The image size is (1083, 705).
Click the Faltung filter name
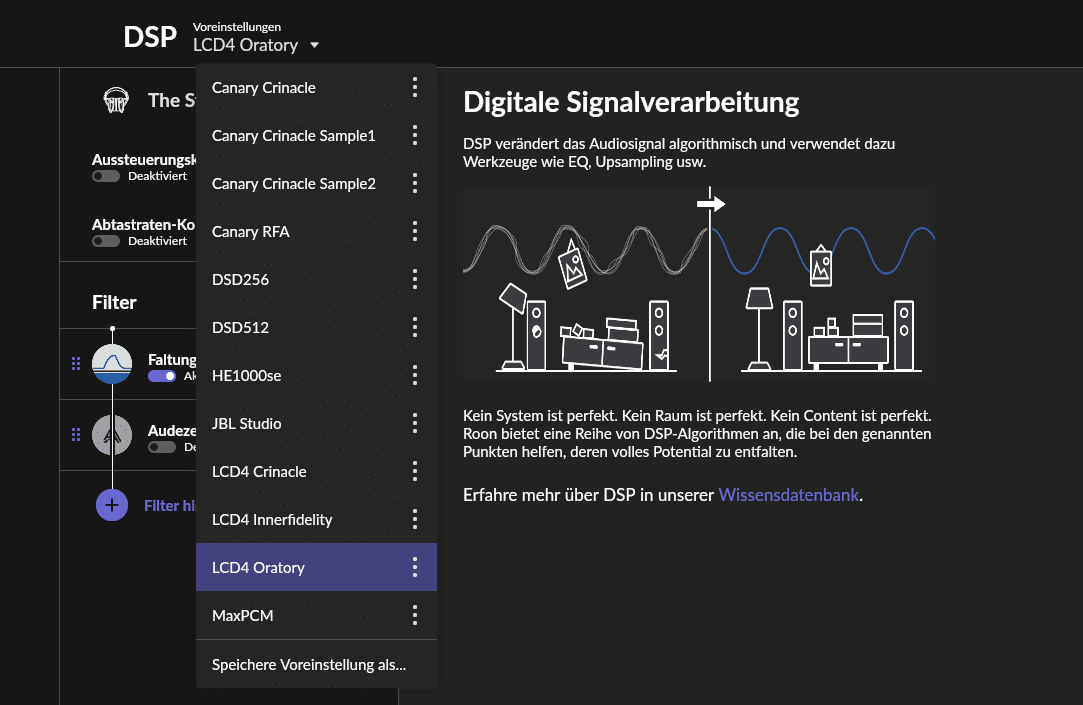coord(172,360)
